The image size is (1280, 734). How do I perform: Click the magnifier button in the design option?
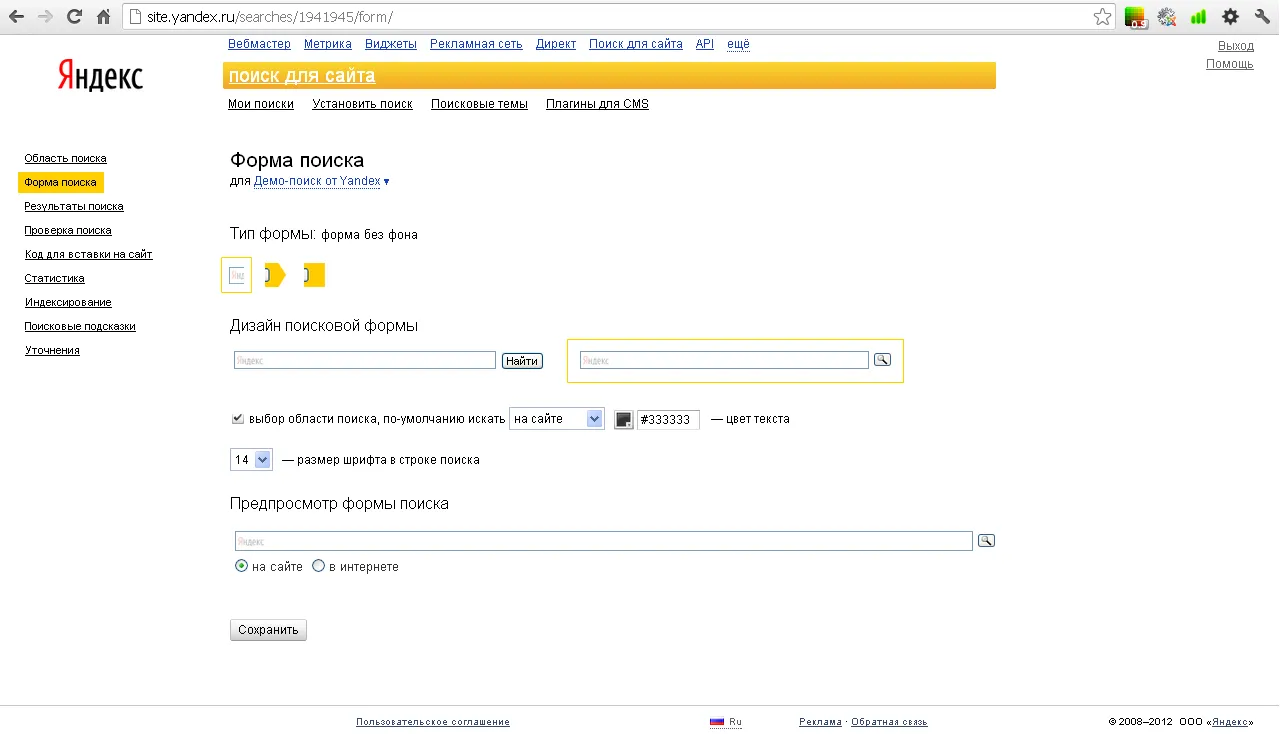tap(881, 359)
